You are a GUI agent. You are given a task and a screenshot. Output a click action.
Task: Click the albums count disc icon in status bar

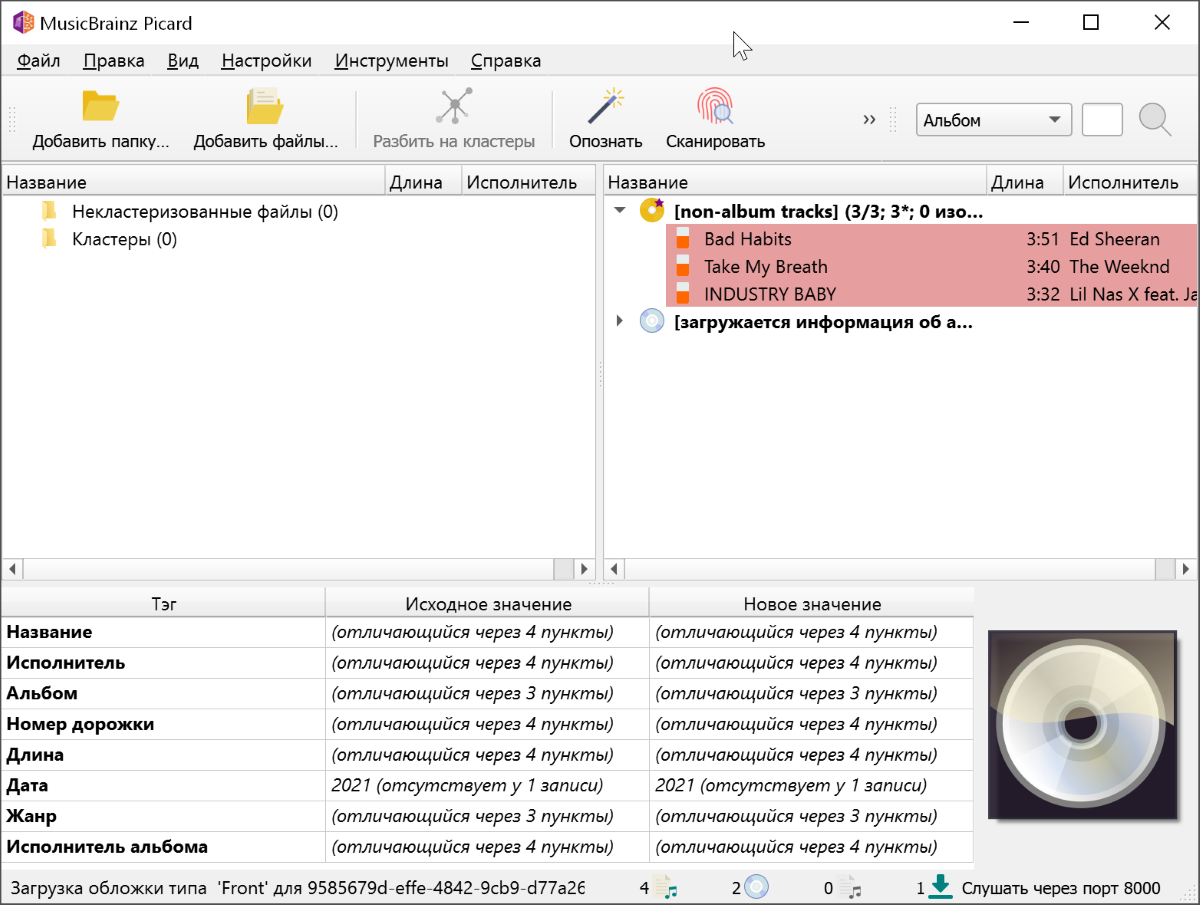756,887
